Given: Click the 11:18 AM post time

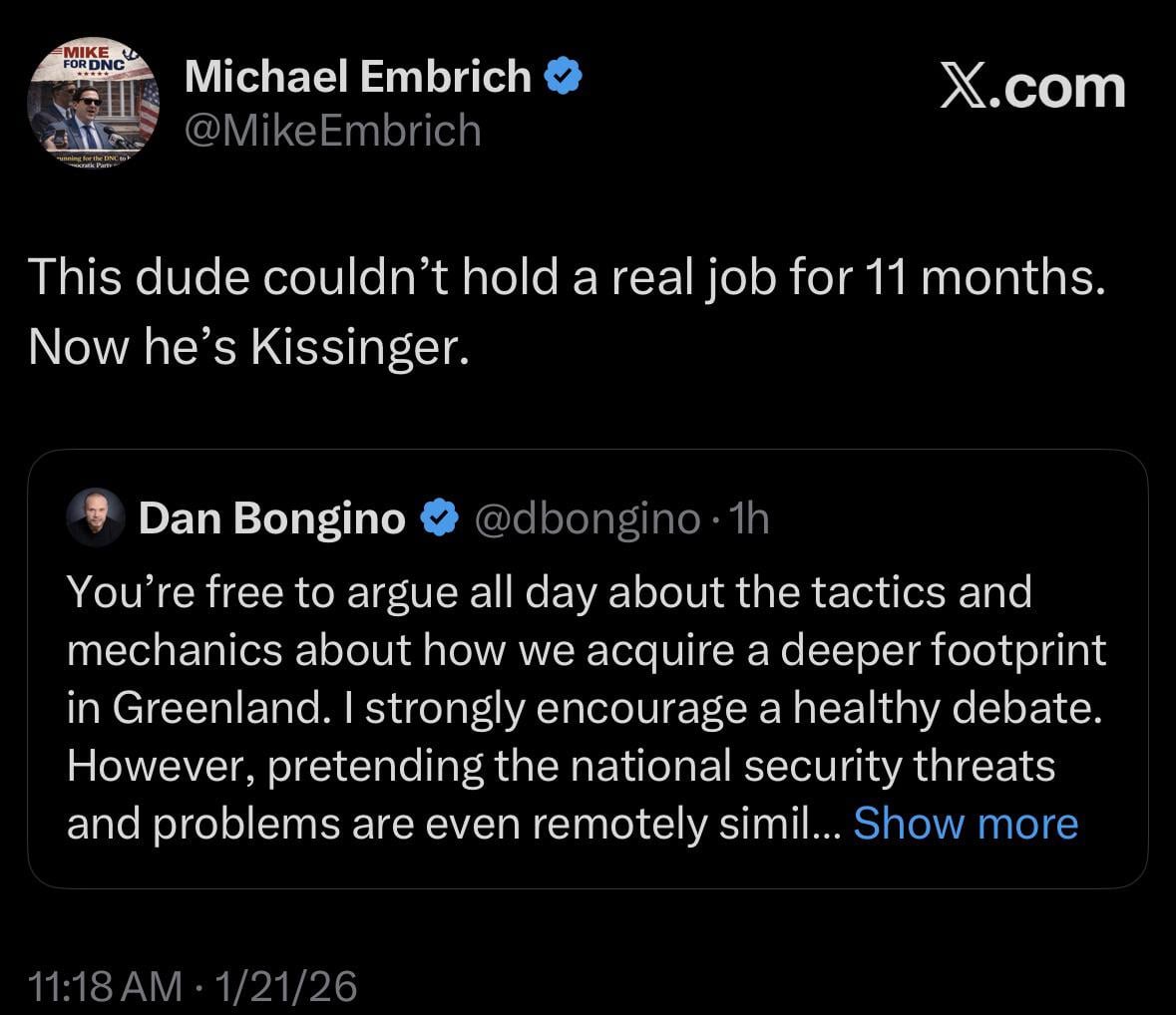Looking at the screenshot, I should tap(106, 986).
